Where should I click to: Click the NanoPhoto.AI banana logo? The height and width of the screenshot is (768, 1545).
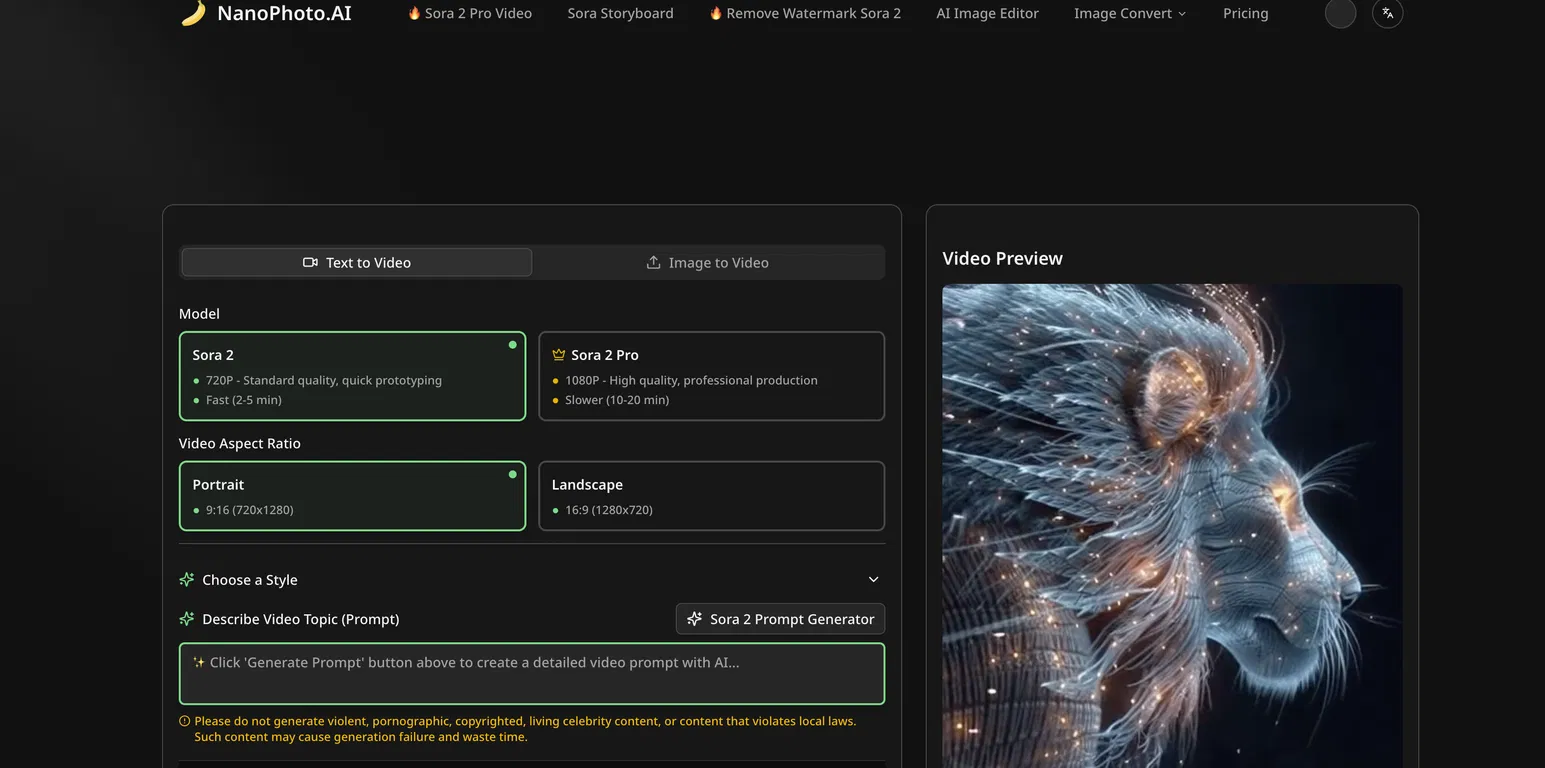(193, 13)
